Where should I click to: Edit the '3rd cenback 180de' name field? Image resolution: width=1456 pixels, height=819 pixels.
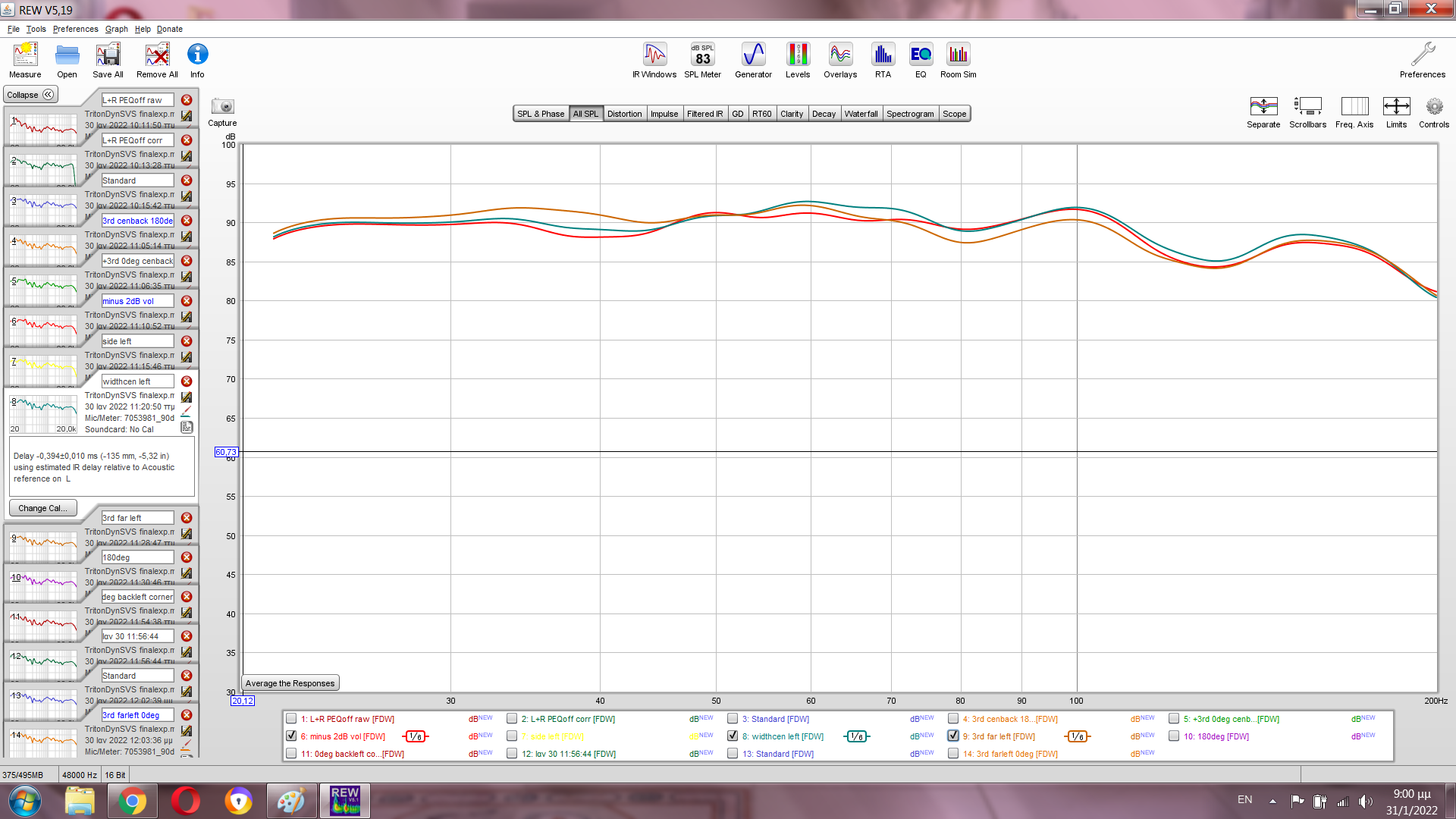coord(138,221)
